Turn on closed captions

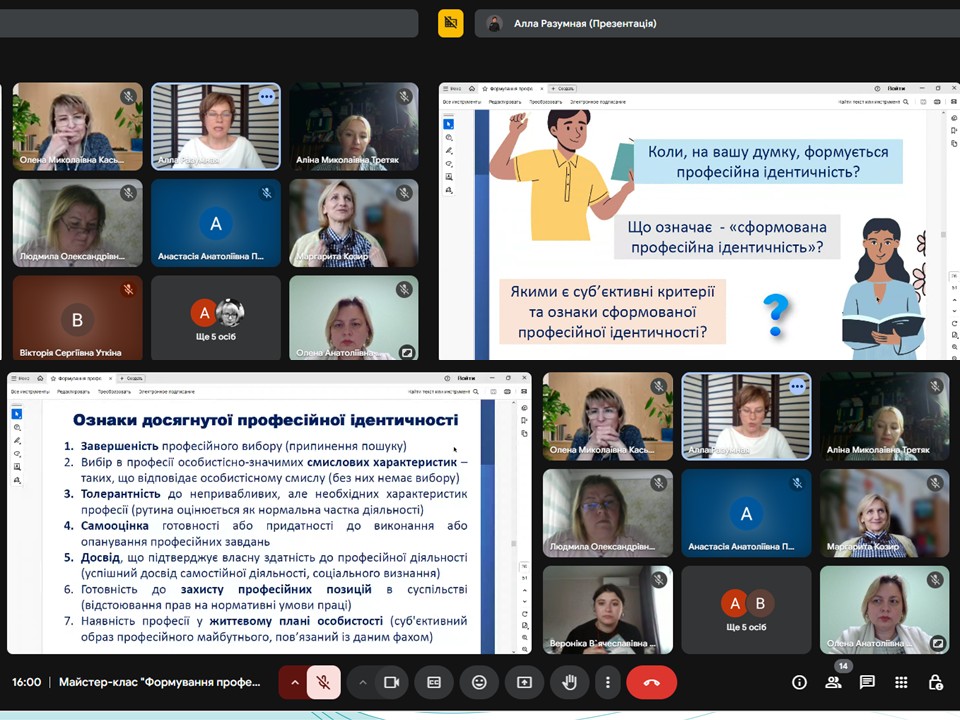point(434,682)
